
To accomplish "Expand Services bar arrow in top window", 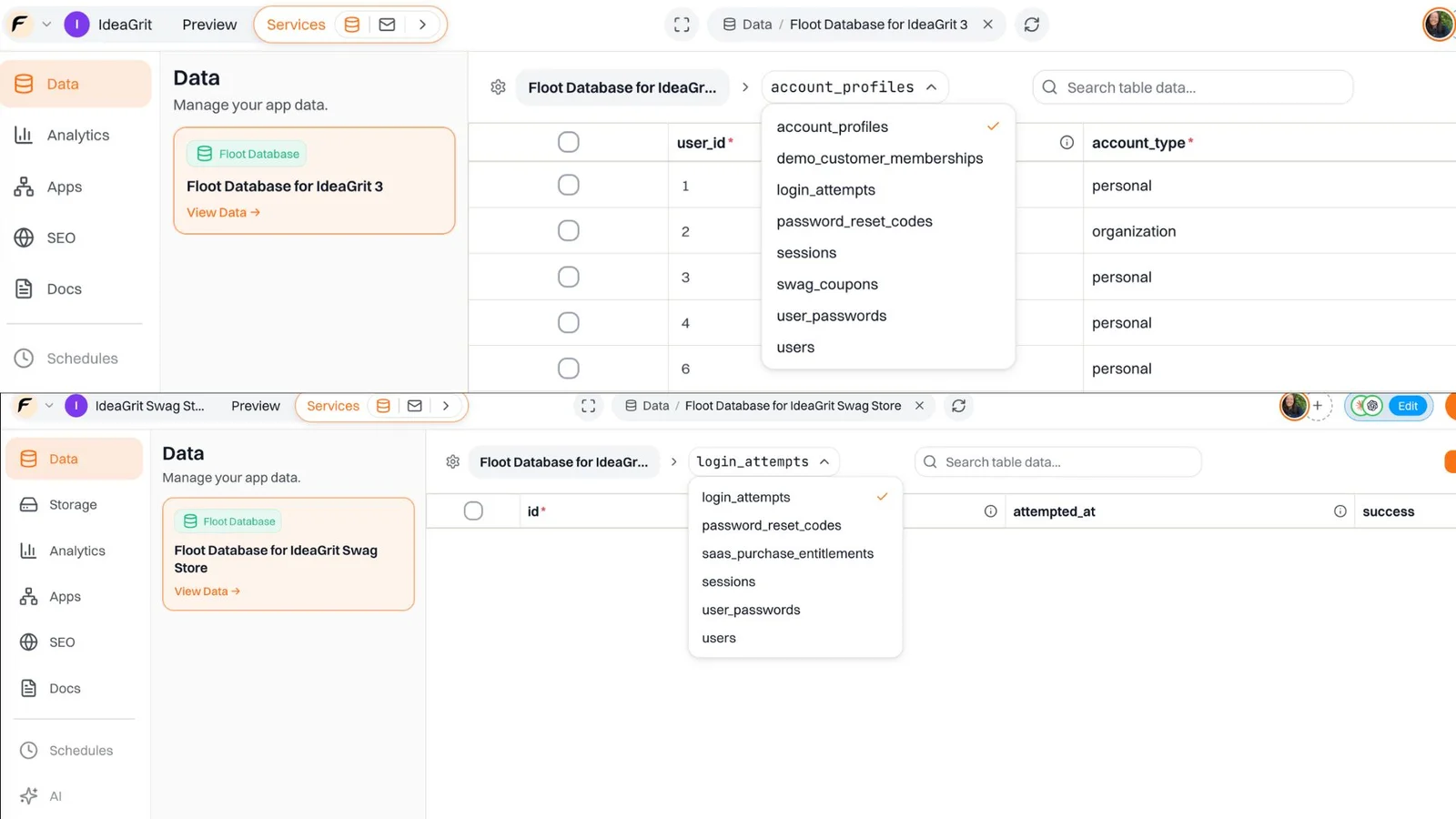I will (x=422, y=25).
